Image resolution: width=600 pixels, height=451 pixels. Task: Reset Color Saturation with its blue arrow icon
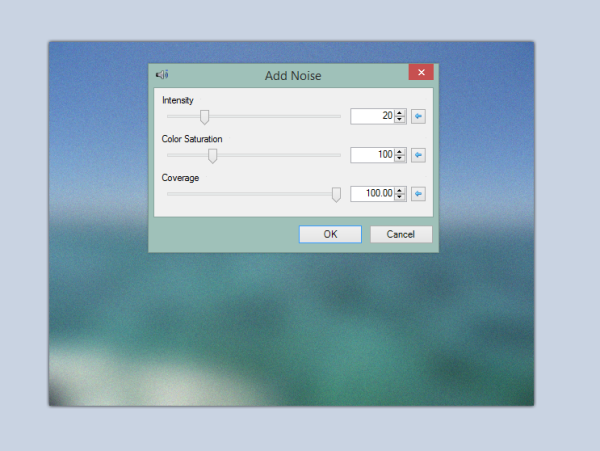pyautogui.click(x=418, y=155)
